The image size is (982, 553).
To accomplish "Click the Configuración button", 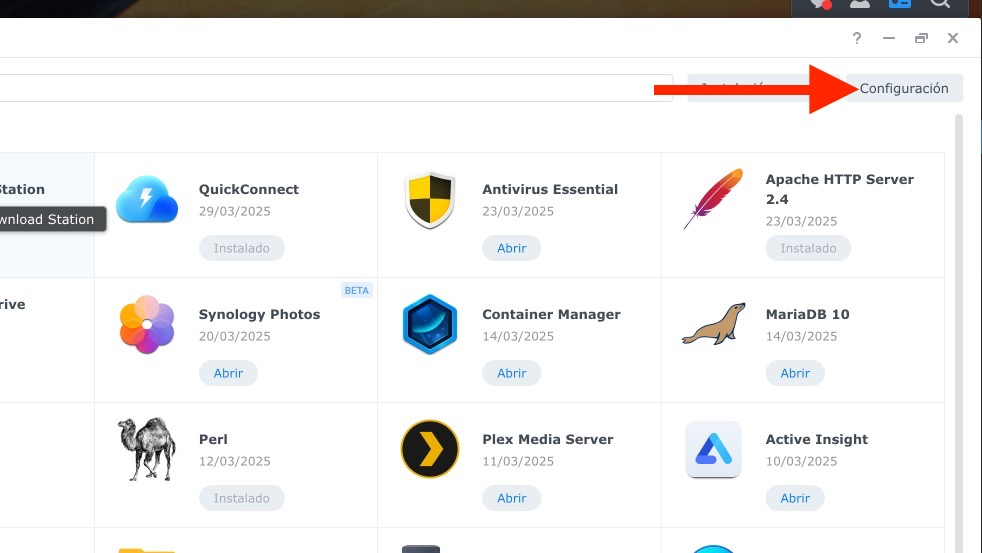I will tap(904, 88).
